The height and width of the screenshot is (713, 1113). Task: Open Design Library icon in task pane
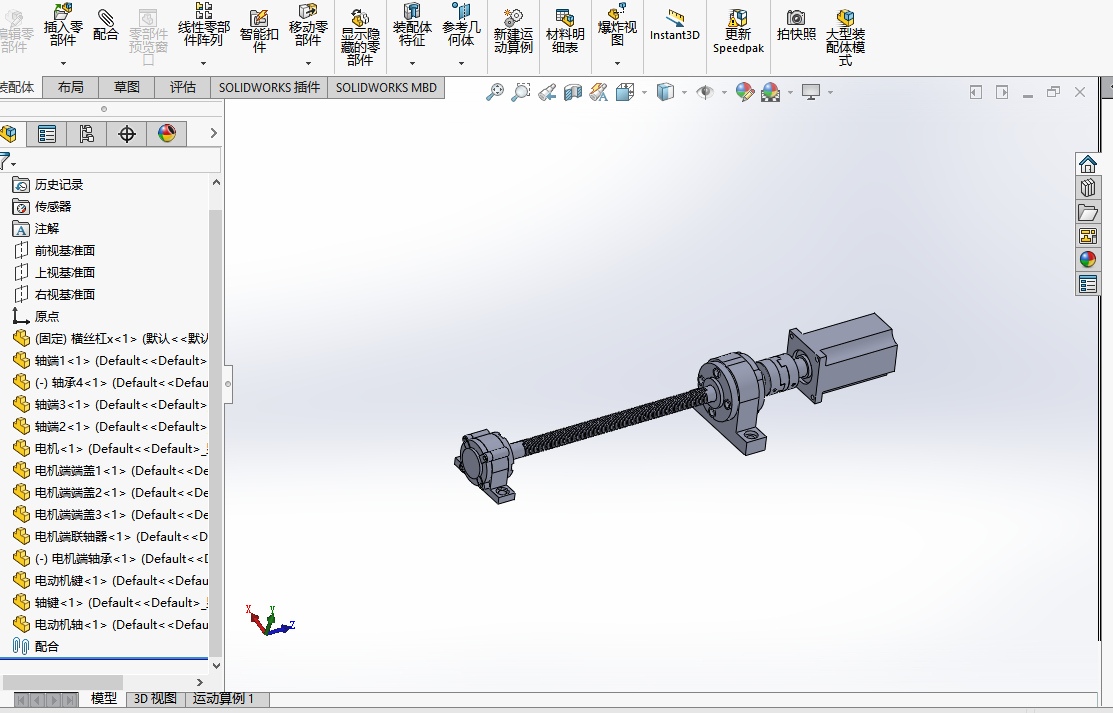pos(1087,188)
